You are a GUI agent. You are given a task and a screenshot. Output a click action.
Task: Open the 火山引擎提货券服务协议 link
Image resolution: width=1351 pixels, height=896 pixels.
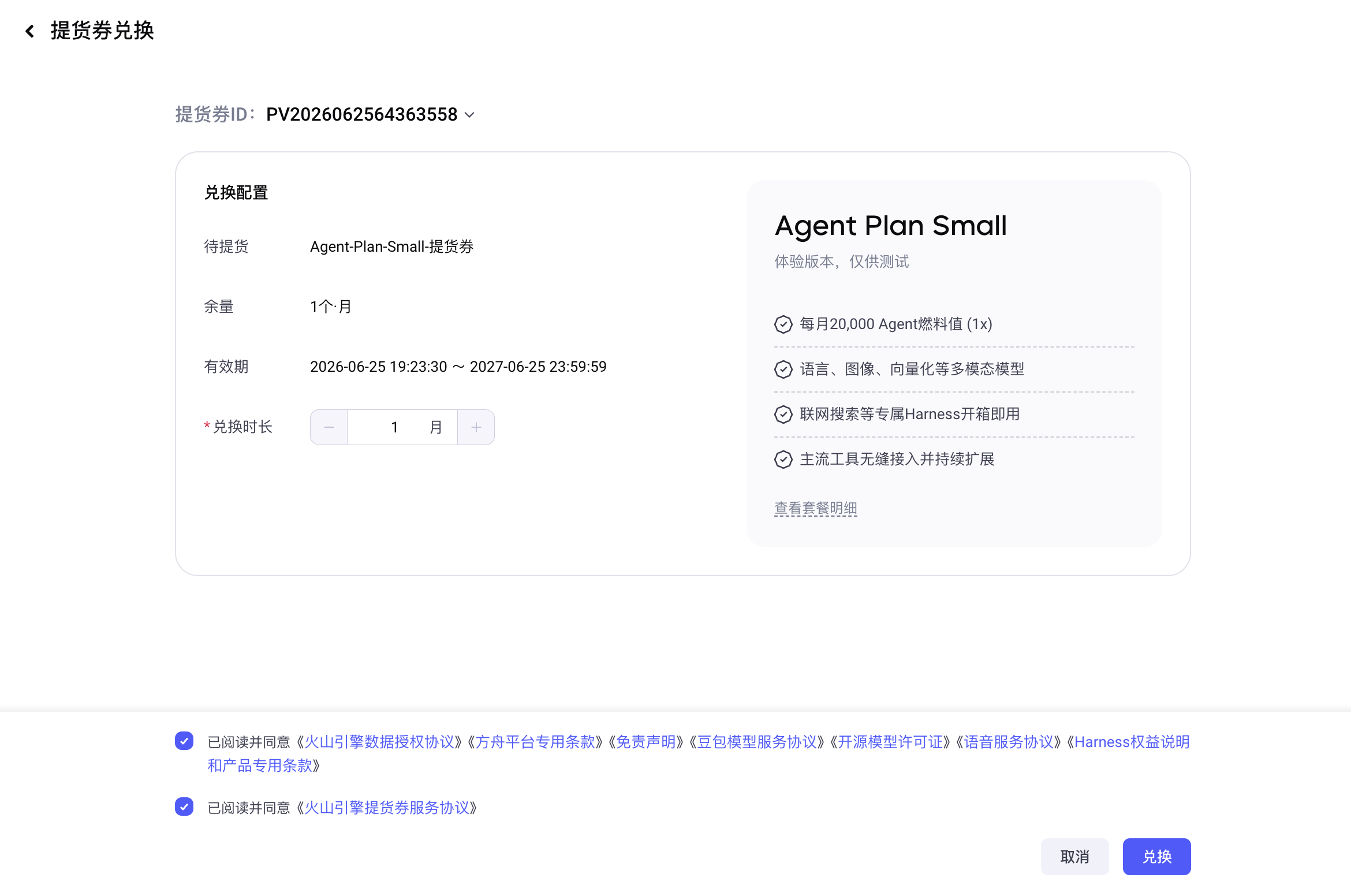[387, 808]
